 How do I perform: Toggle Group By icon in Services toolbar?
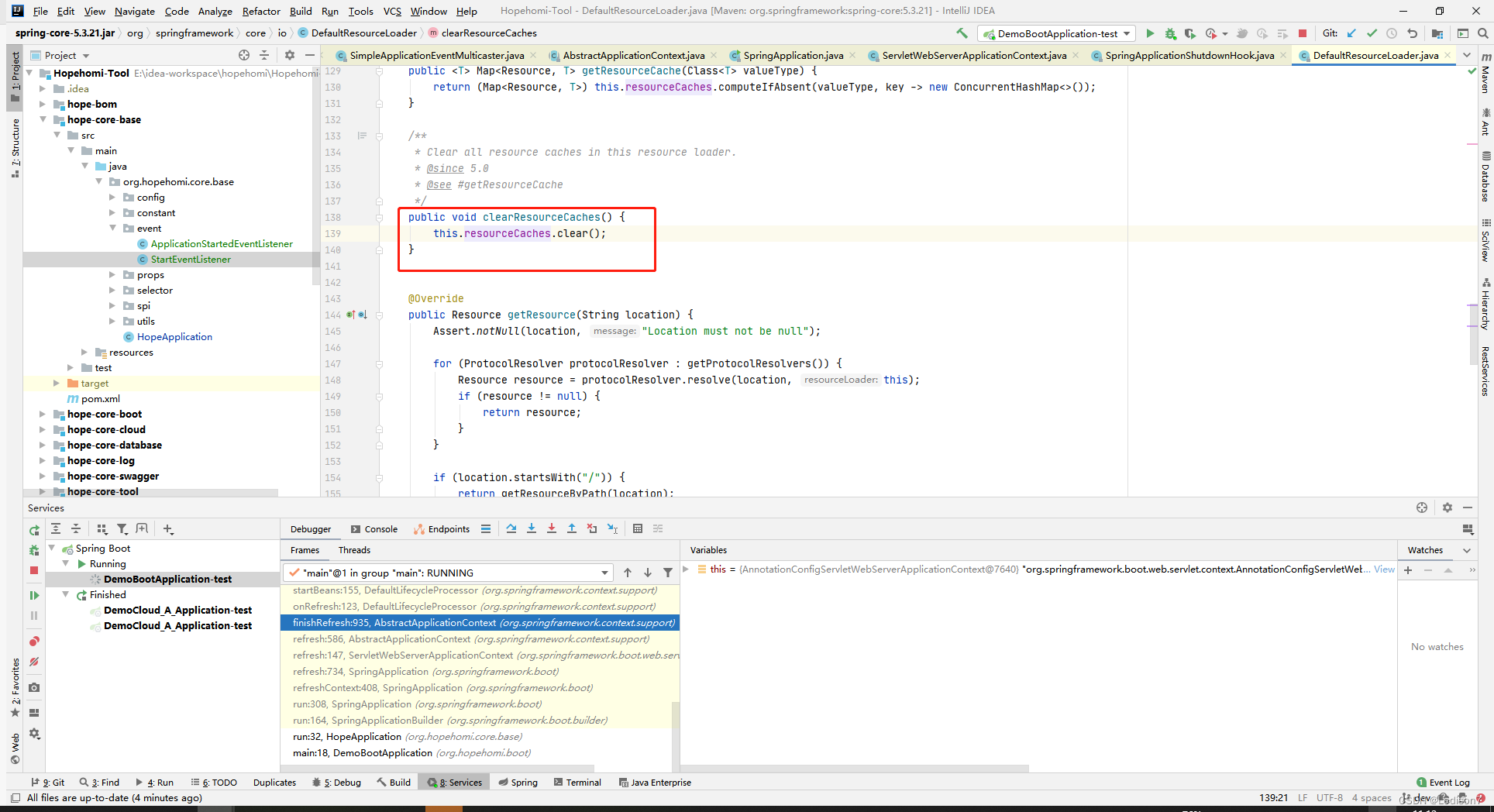(x=102, y=528)
